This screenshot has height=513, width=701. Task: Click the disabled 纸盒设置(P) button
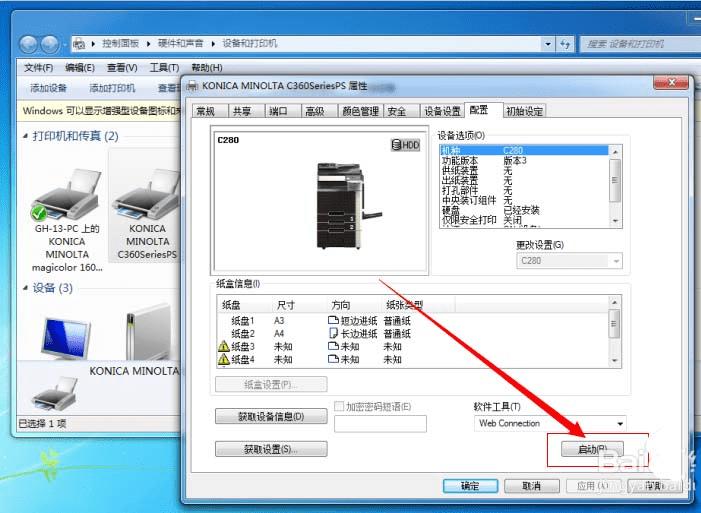(x=271, y=384)
